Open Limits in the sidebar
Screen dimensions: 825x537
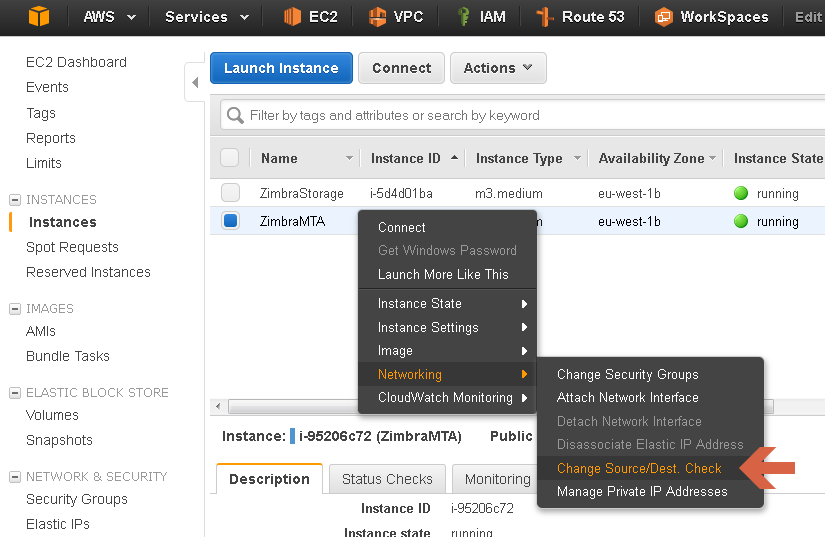click(44, 164)
